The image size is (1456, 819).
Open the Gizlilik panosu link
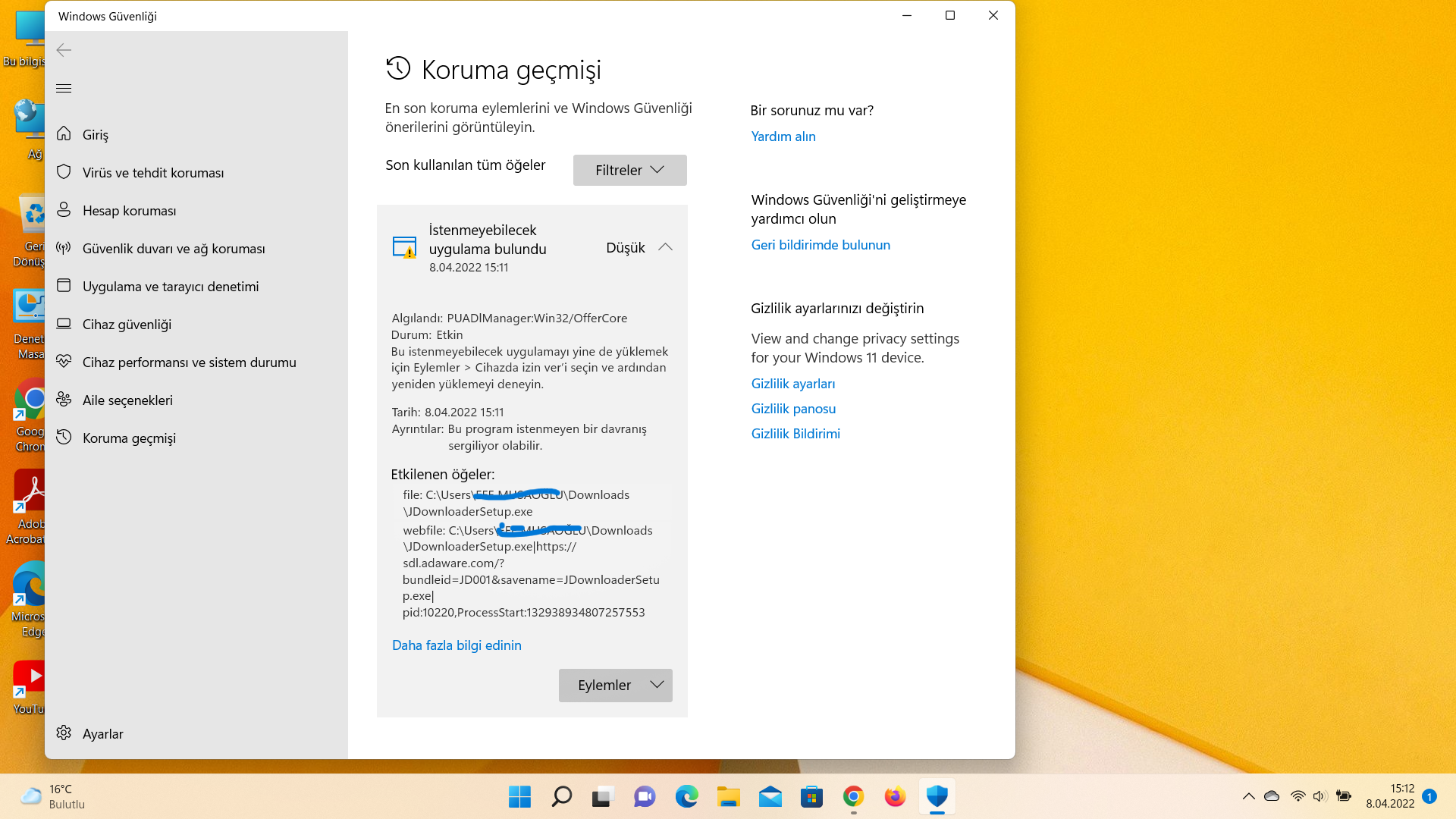click(793, 409)
